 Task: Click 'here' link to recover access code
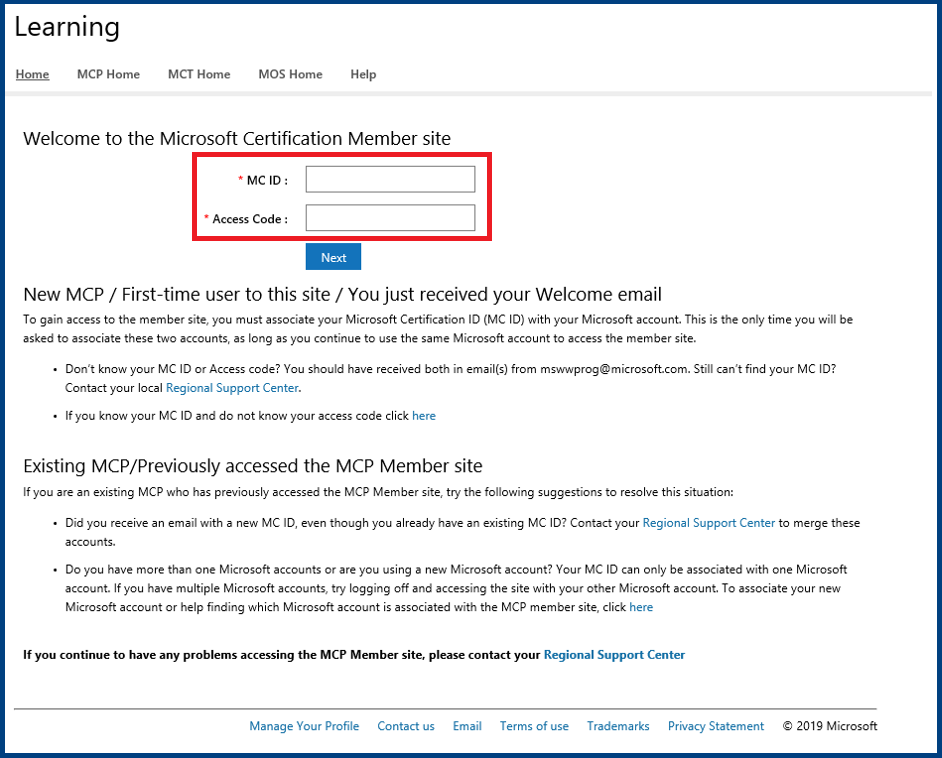click(424, 416)
